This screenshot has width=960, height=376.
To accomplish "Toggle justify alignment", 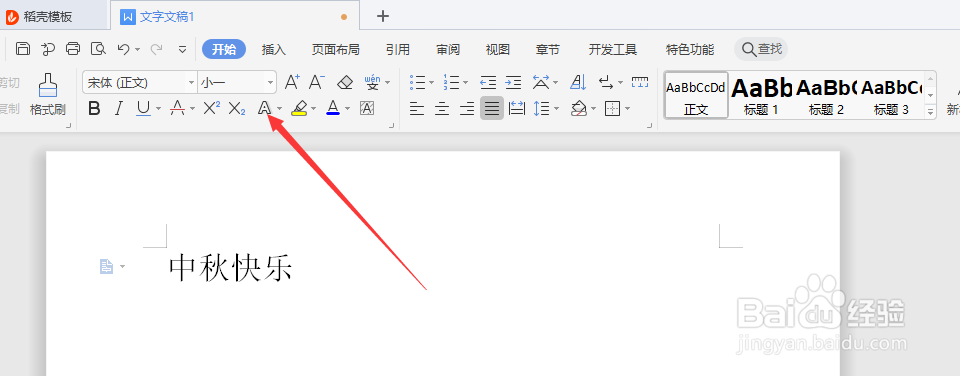I will [492, 108].
